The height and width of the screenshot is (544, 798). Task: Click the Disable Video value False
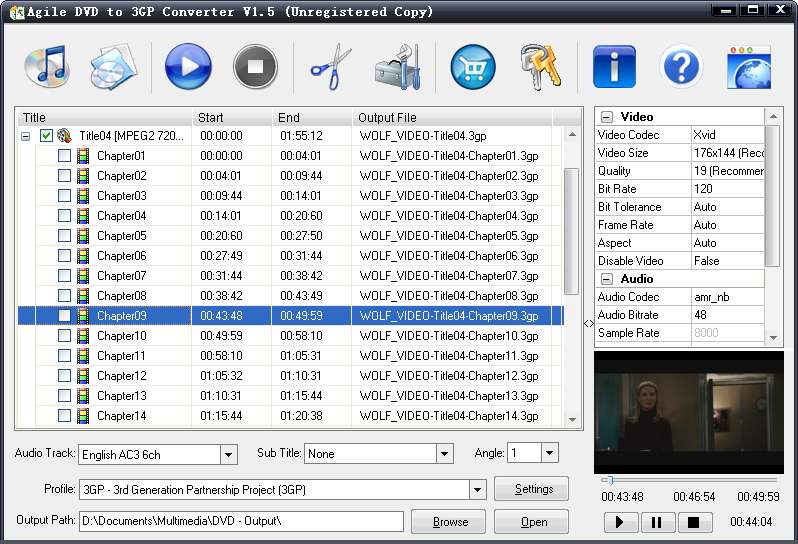pyautogui.click(x=727, y=261)
